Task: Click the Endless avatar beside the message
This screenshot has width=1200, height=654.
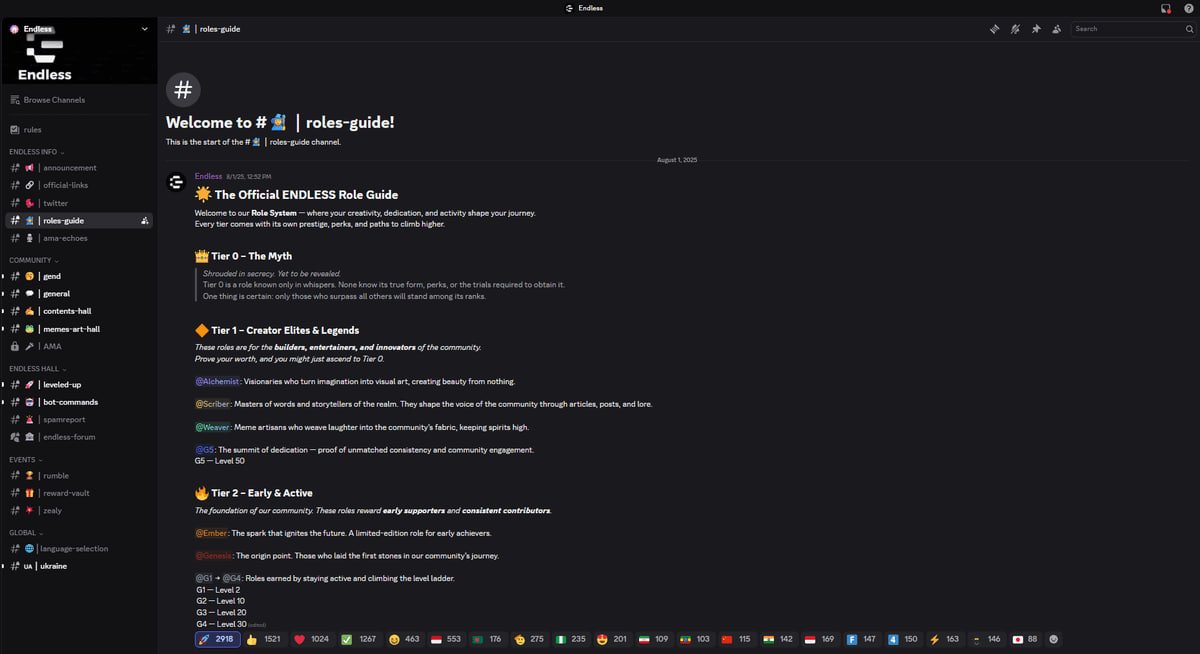Action: tap(177, 182)
